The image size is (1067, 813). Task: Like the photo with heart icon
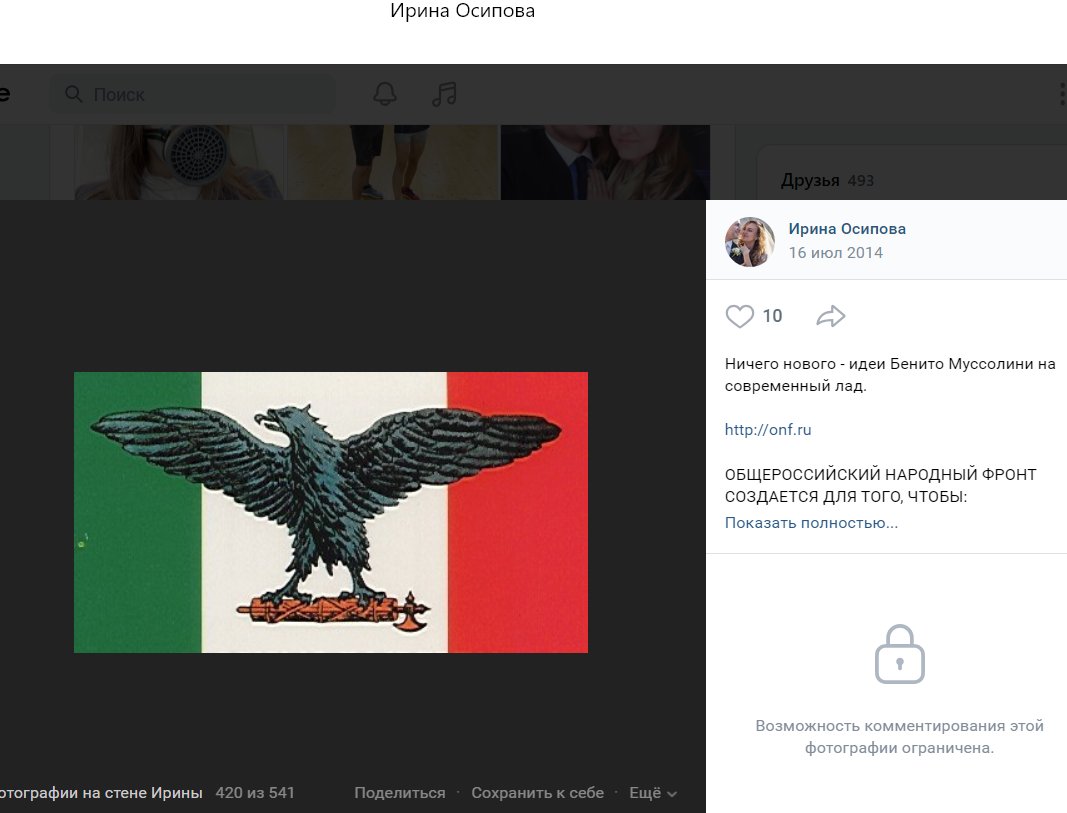click(740, 316)
